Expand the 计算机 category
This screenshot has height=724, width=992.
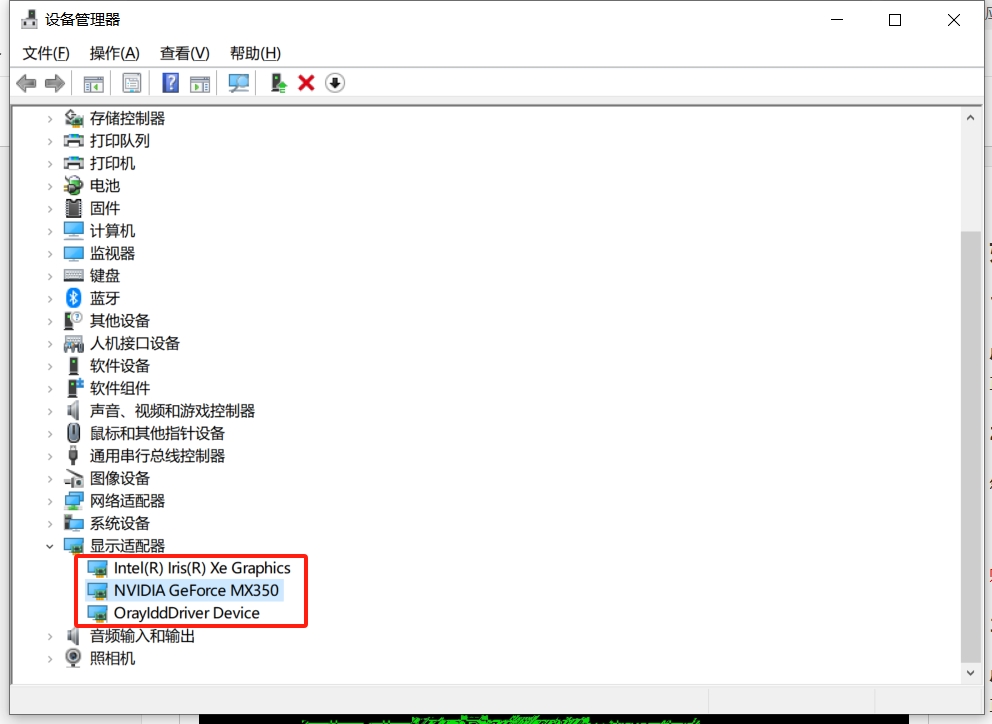point(50,231)
